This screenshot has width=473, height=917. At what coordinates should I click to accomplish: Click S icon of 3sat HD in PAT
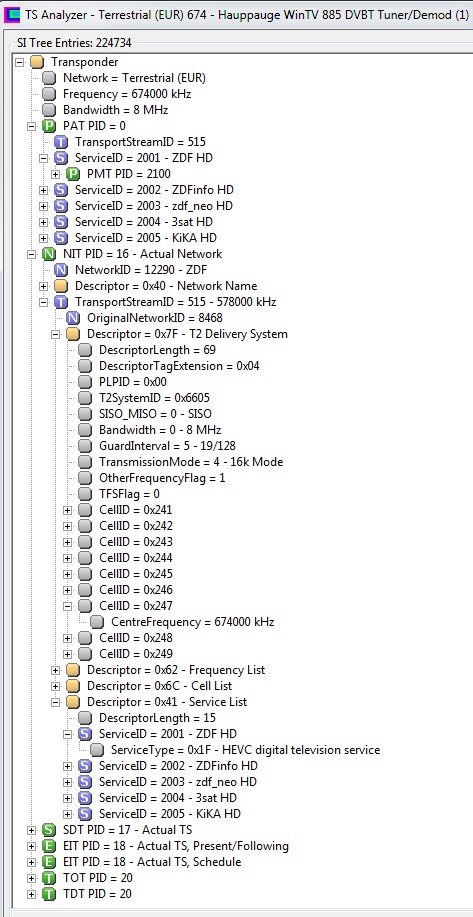(x=61, y=222)
